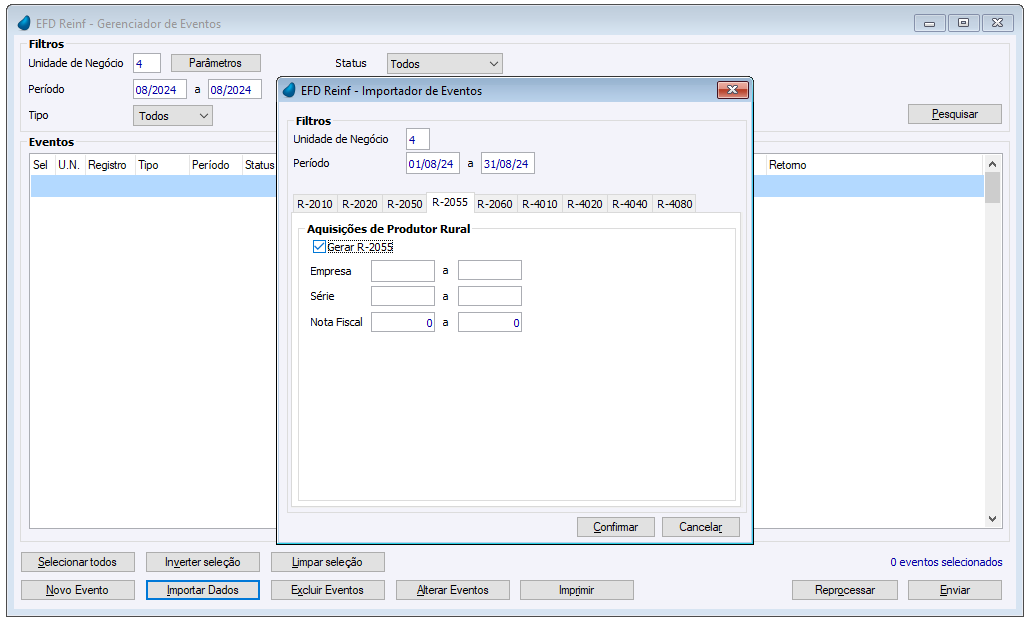Switch to the R-2010 tab

point(315,204)
